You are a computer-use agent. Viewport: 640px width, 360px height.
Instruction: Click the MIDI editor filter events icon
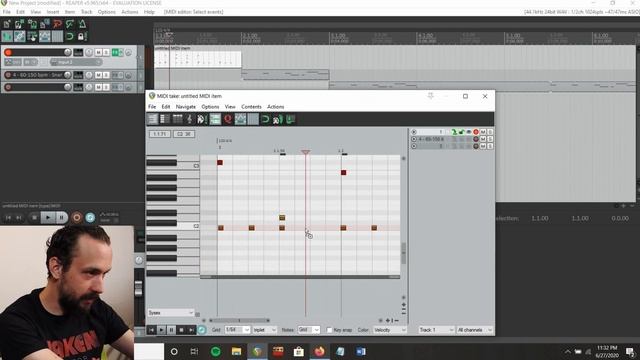pyautogui.click(x=202, y=119)
